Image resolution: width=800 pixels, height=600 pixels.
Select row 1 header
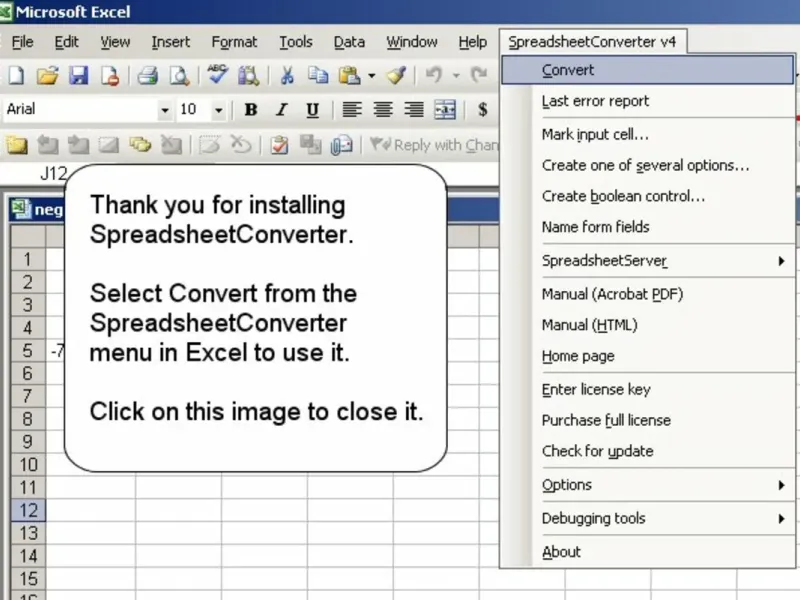[x=28, y=259]
